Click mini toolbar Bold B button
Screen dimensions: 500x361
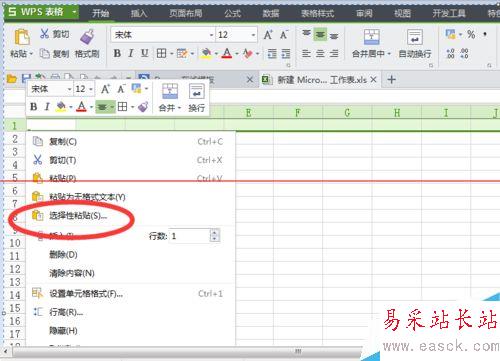point(33,107)
